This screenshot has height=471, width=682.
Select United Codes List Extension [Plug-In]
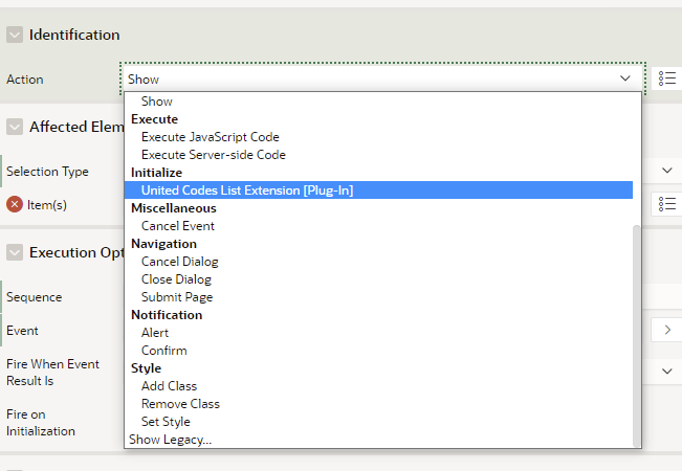point(378,190)
